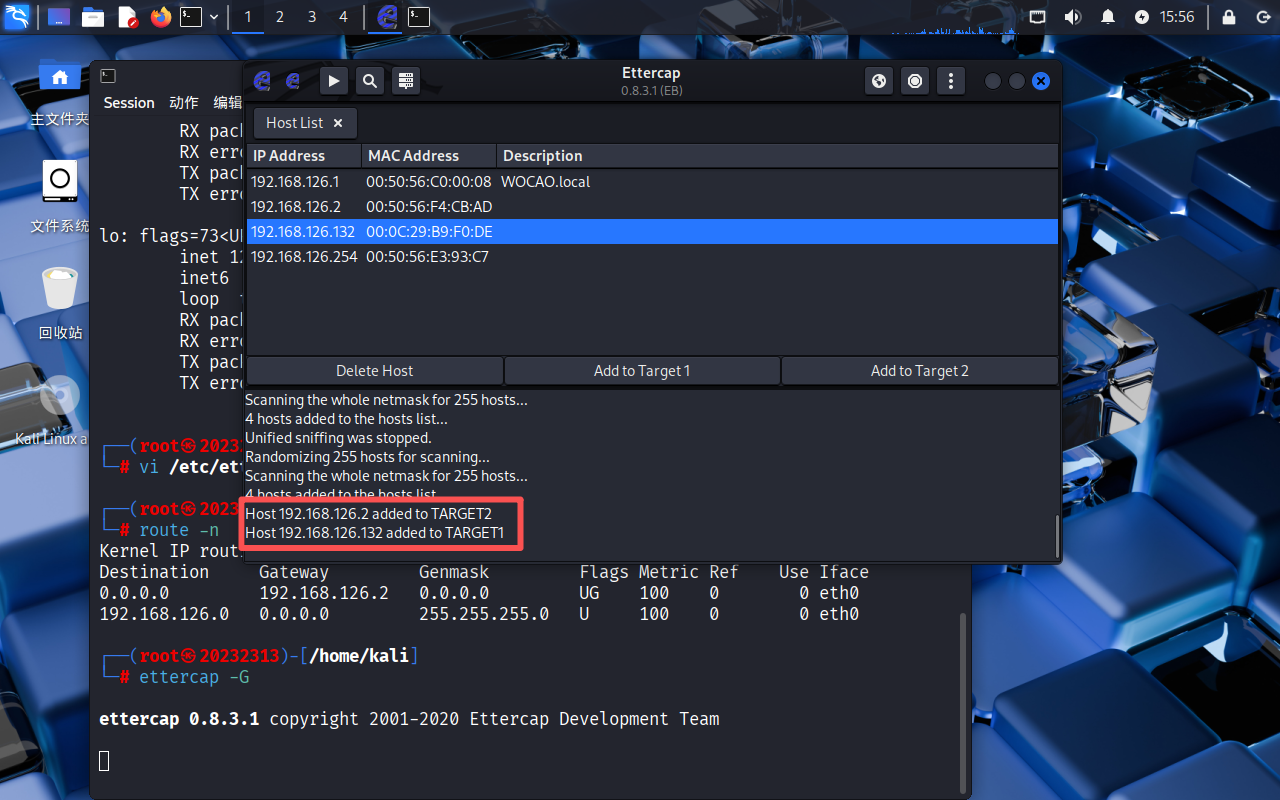Select host row 192.168.126.132

click(652, 232)
